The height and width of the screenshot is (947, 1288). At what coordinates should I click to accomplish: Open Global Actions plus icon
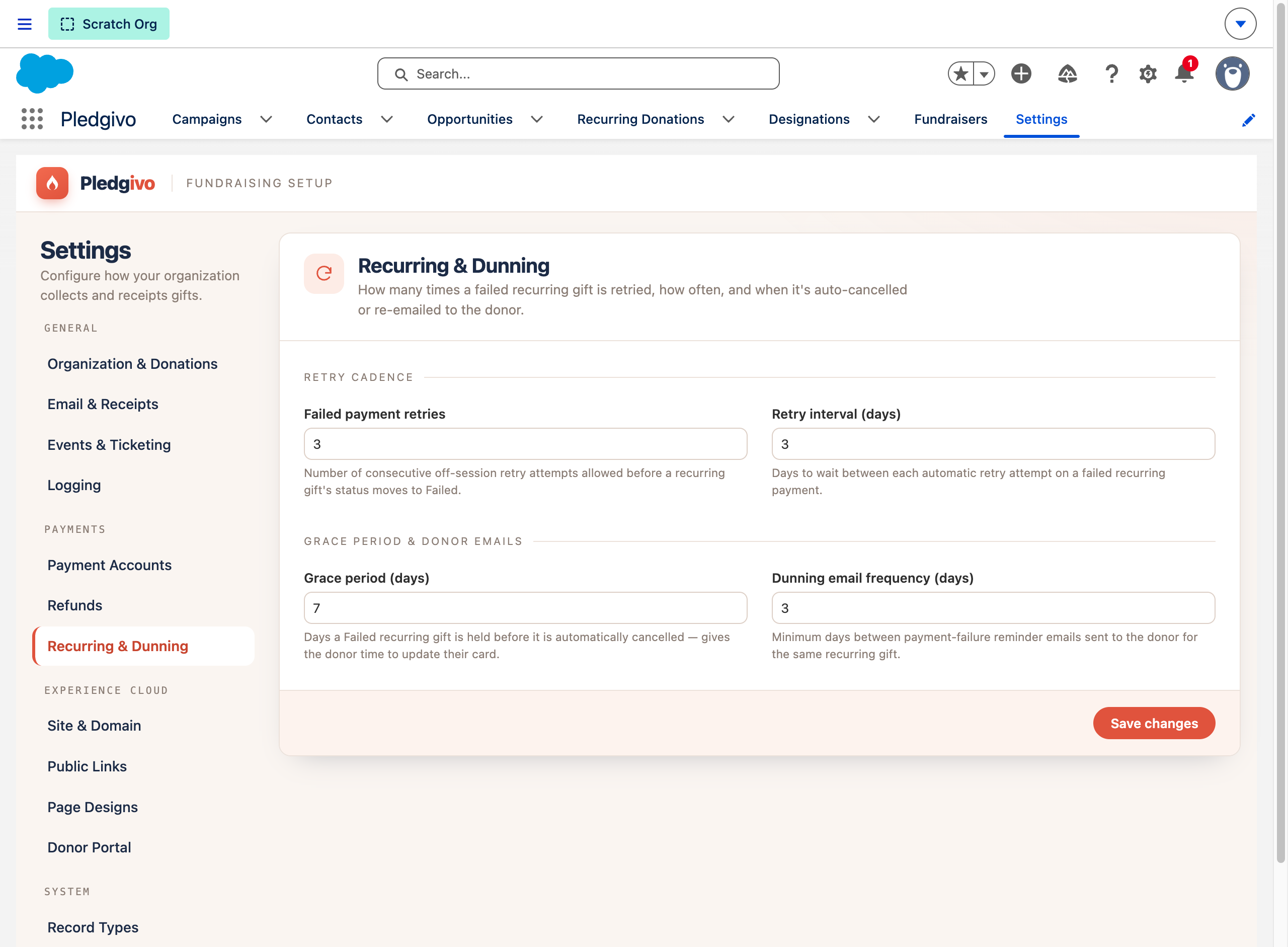pyautogui.click(x=1021, y=74)
